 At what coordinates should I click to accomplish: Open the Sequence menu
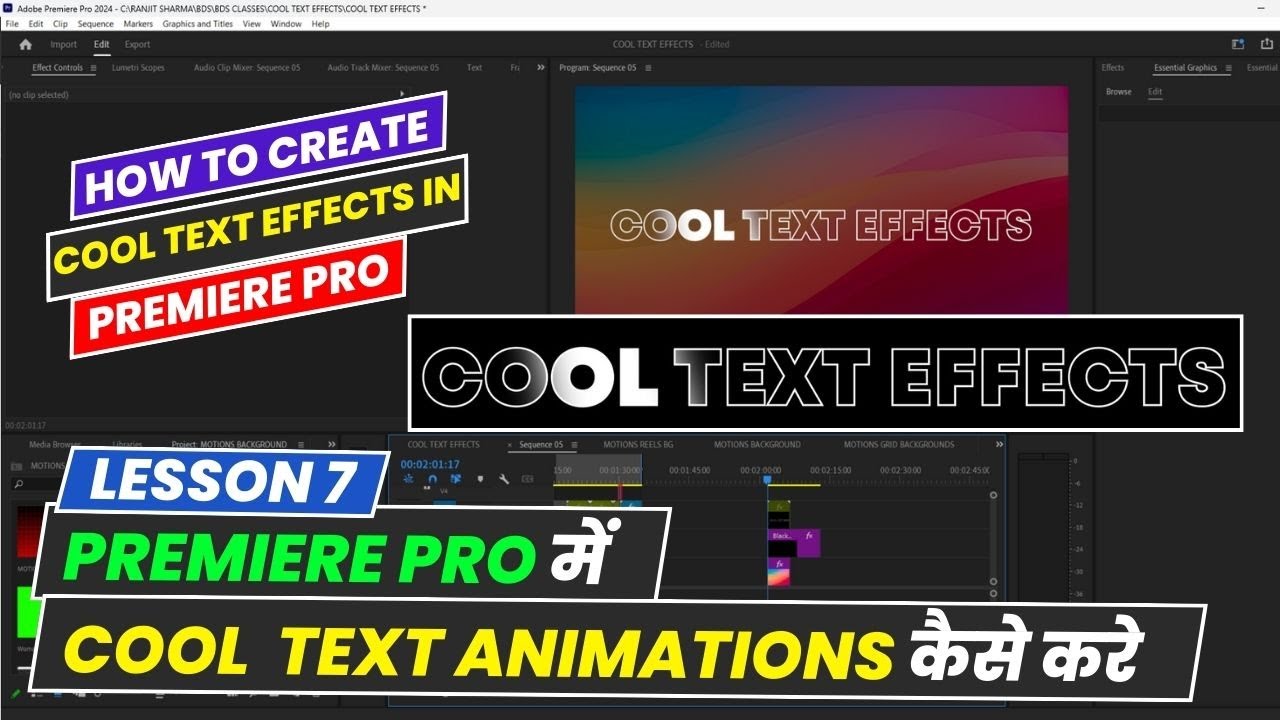(96, 23)
